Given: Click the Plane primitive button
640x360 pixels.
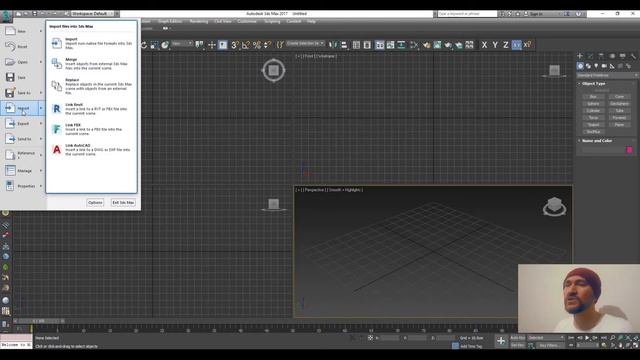Looking at the screenshot, I should (619, 124).
